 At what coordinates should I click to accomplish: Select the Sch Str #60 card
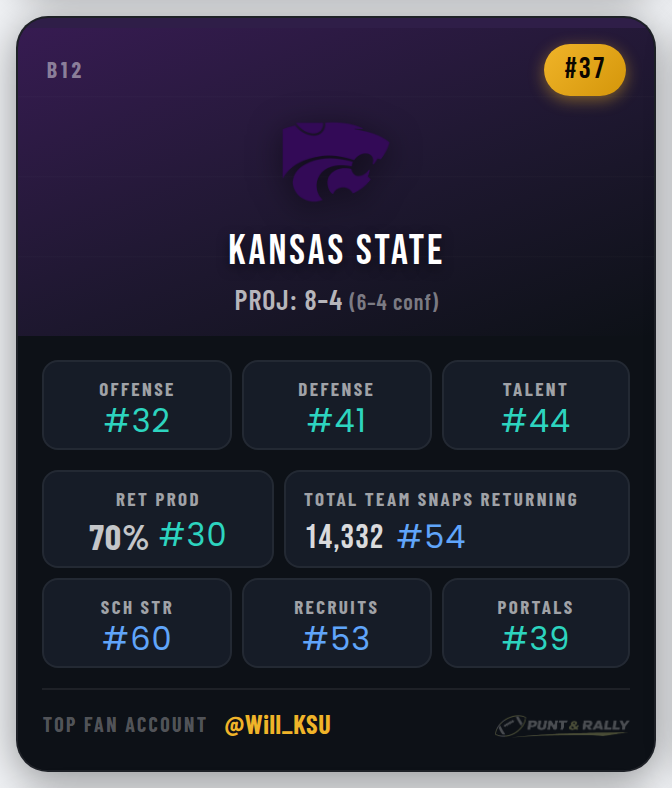coord(137,623)
